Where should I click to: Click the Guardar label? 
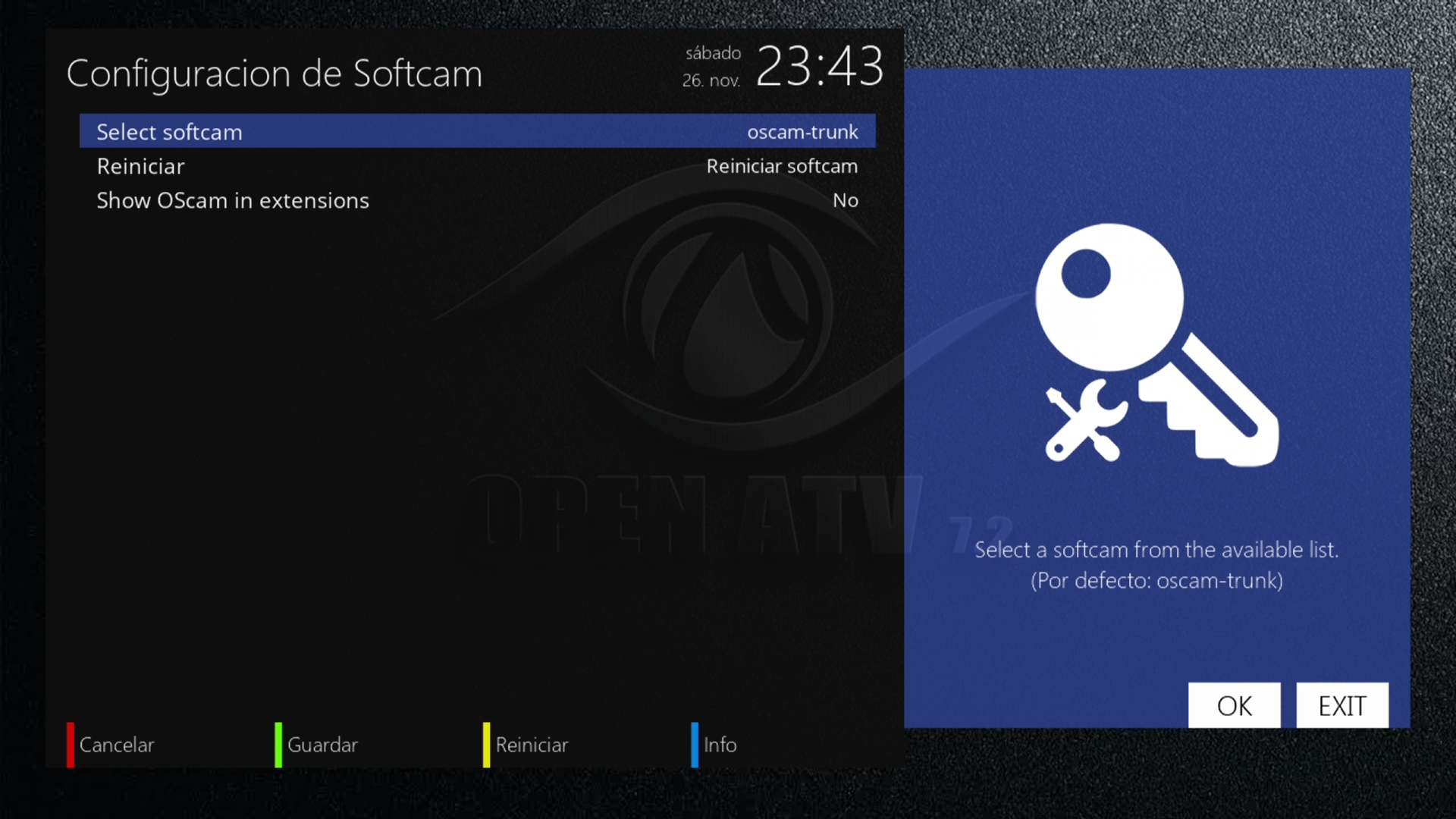point(322,745)
